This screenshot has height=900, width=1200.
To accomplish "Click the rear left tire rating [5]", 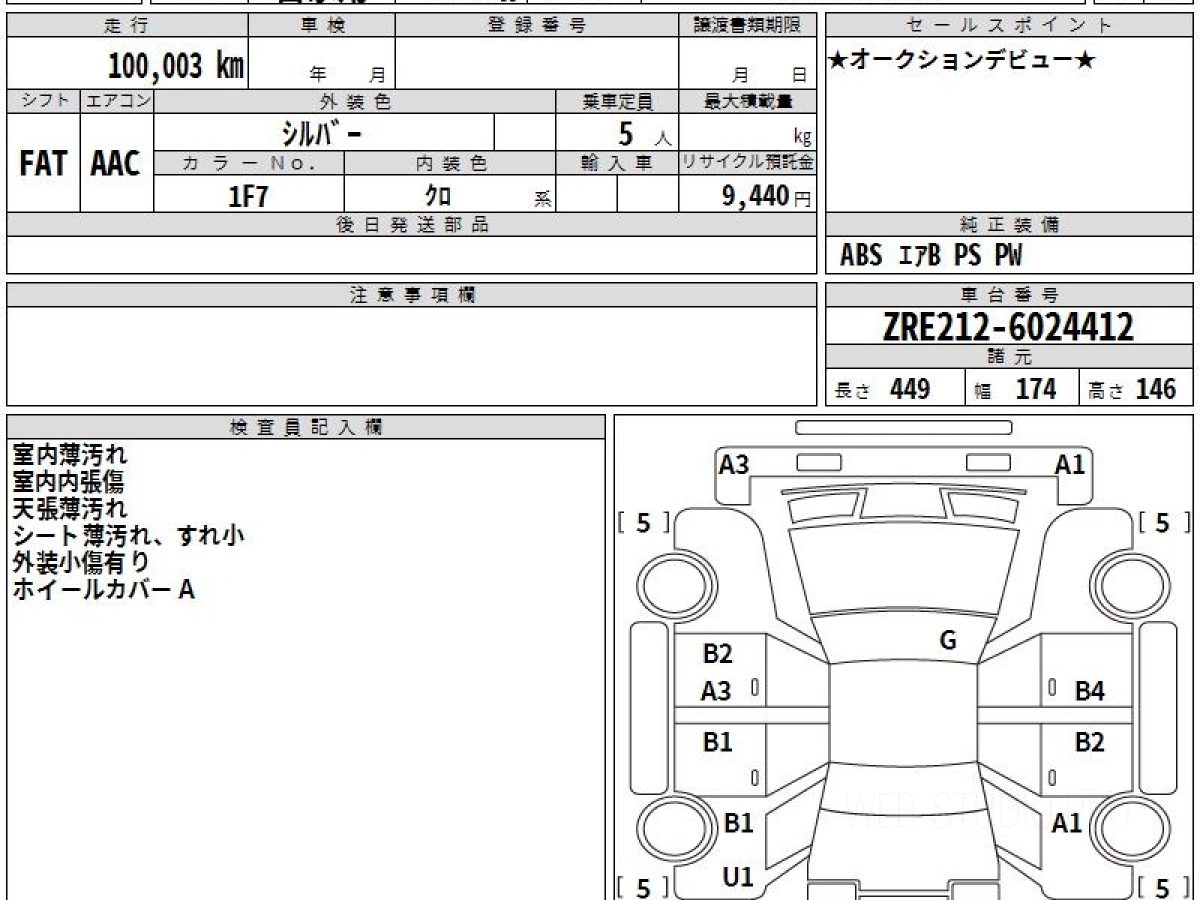I will (643, 887).
